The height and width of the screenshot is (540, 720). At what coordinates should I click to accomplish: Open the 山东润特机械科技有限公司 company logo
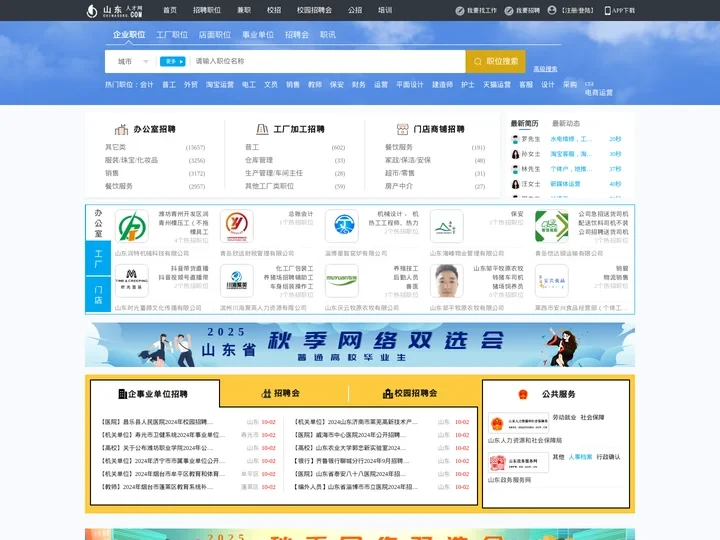click(x=132, y=226)
